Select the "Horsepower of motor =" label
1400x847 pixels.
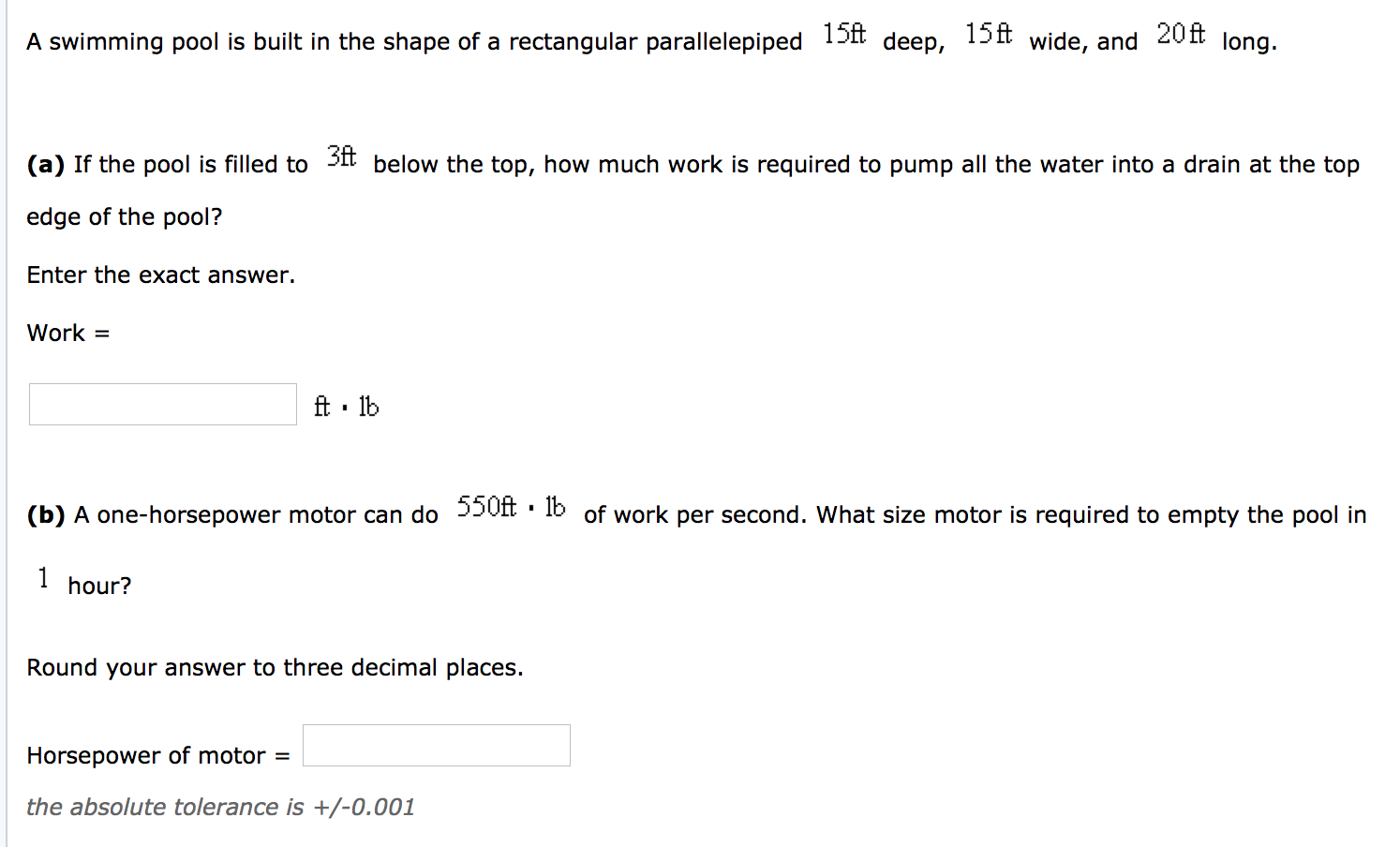pos(156,755)
